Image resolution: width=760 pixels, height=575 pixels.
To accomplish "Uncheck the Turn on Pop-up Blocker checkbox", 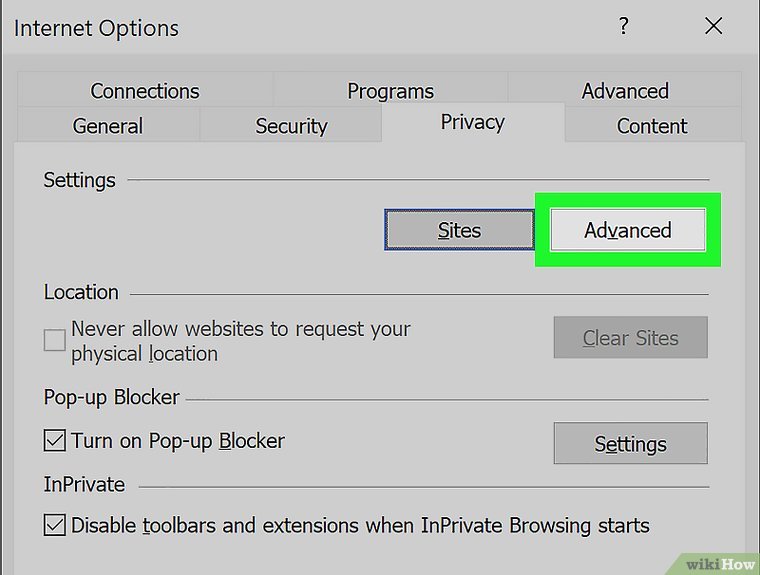I will (x=55, y=440).
